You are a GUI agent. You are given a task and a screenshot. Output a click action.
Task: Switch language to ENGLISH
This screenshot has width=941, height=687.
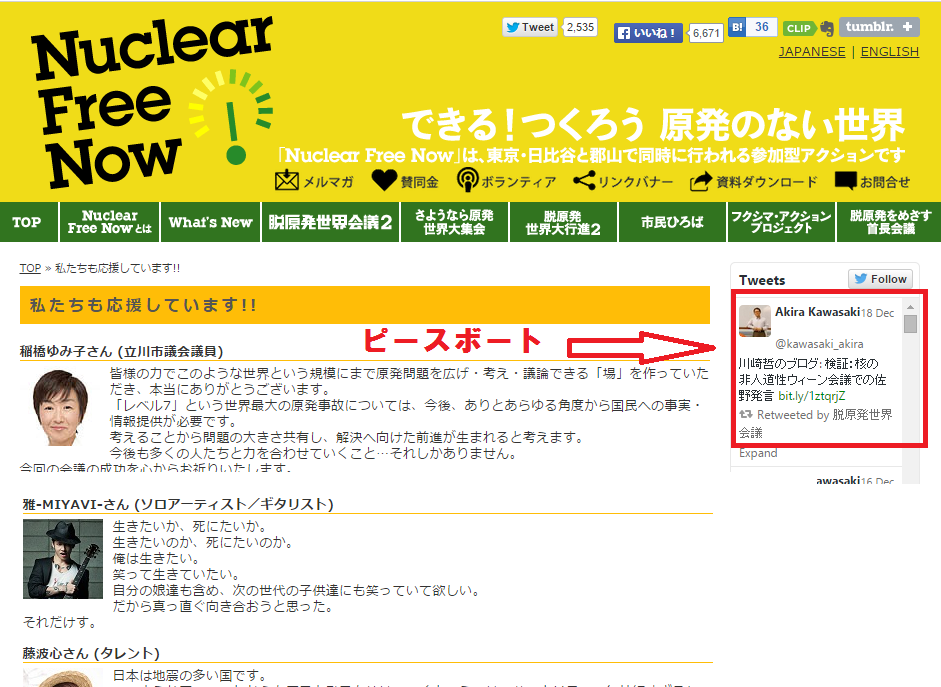point(889,52)
